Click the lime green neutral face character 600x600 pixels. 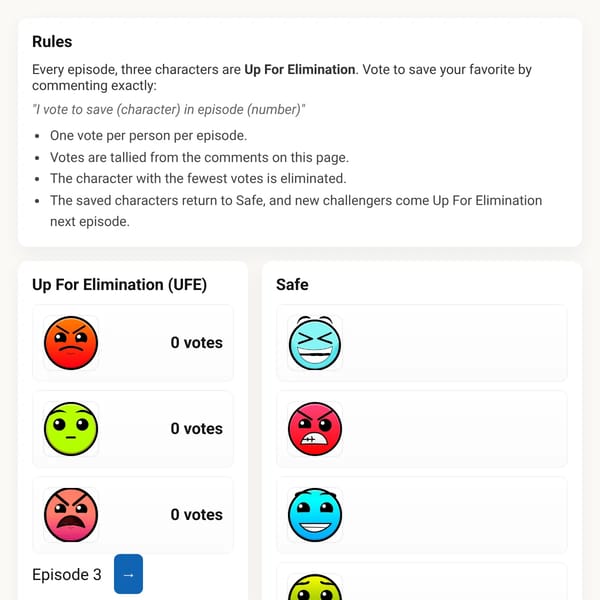click(71, 429)
